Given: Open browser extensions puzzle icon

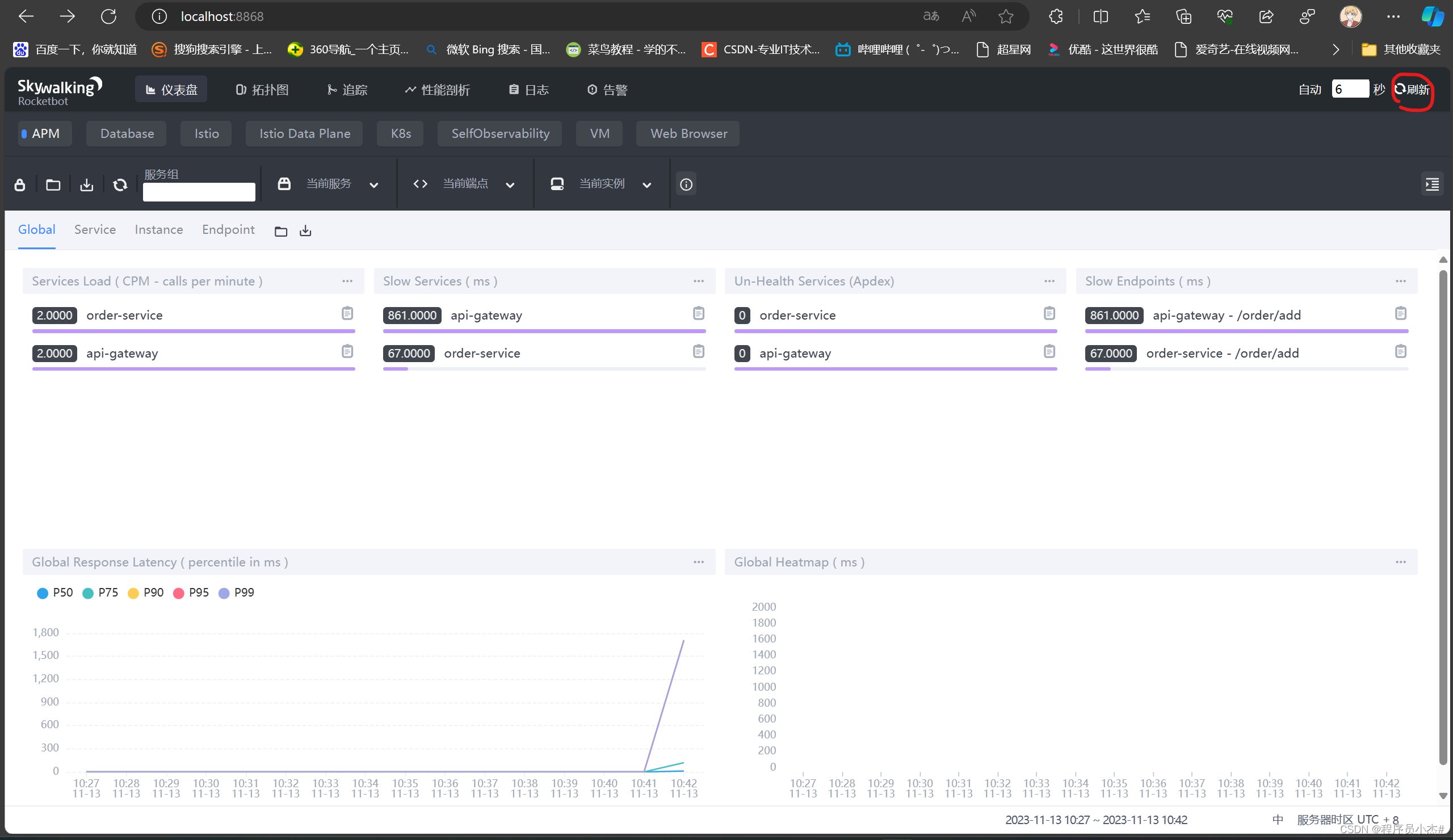Looking at the screenshot, I should [1055, 16].
